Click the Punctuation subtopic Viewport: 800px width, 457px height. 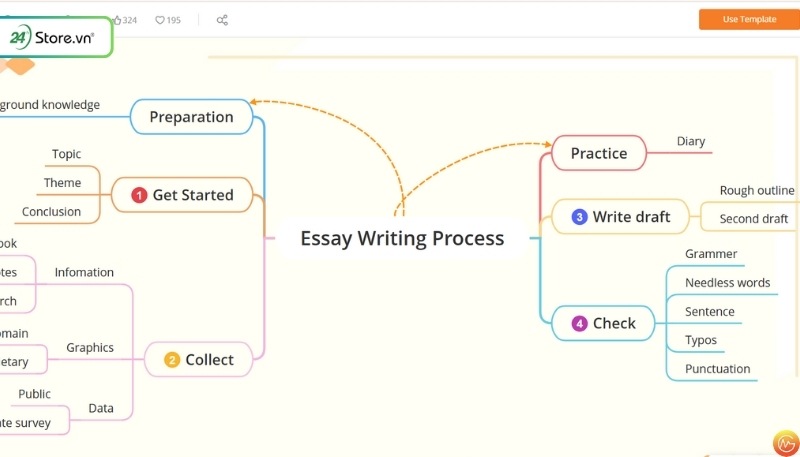point(717,369)
